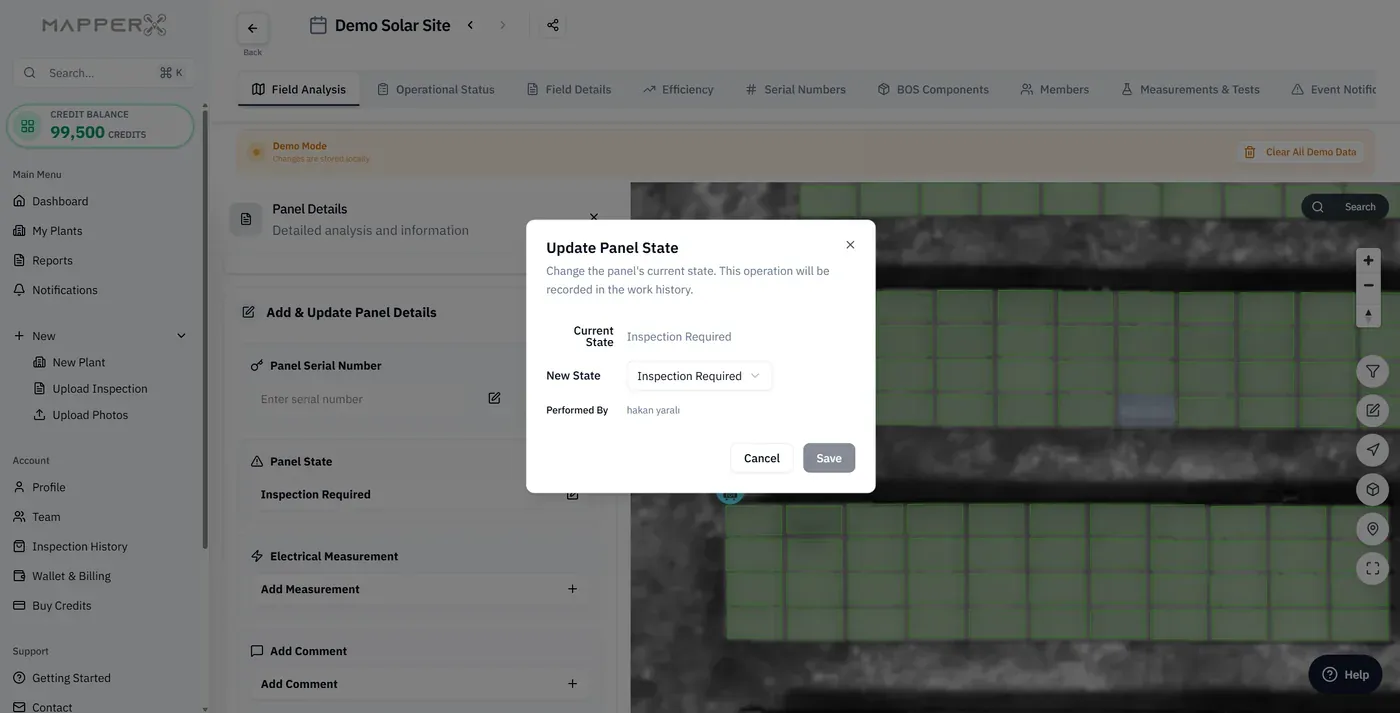This screenshot has width=1400, height=713.
Task: Open the Members tab
Action: click(x=1054, y=89)
